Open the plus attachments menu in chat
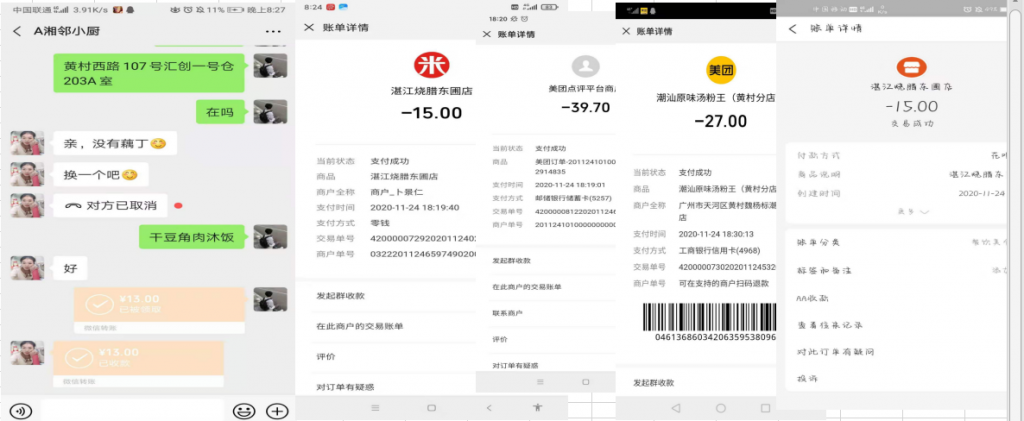 click(277, 411)
